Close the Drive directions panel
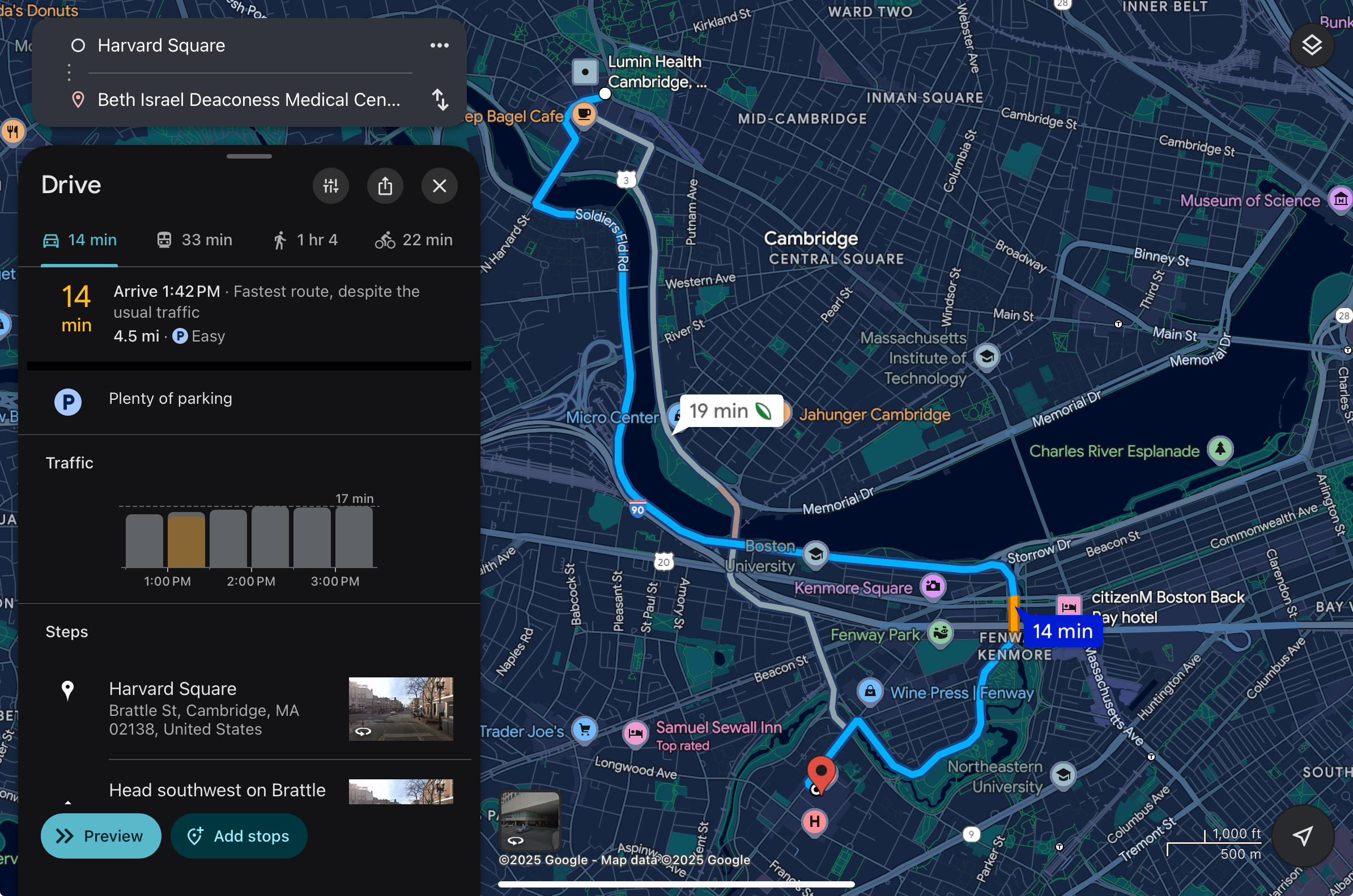Screen dimensions: 1353x896 point(439,186)
